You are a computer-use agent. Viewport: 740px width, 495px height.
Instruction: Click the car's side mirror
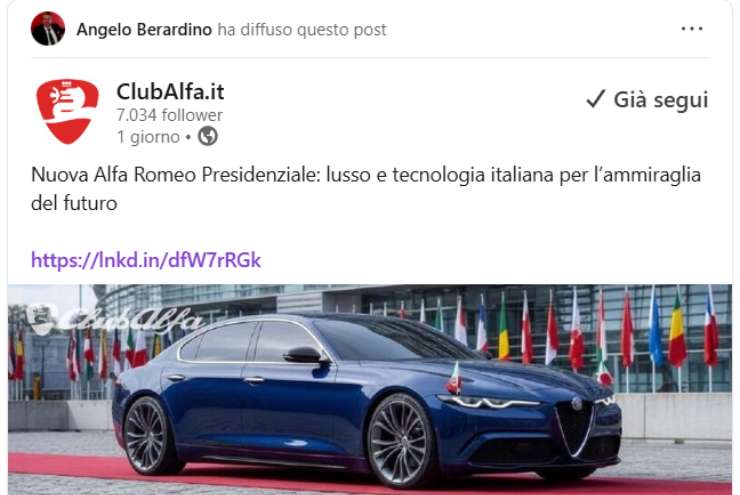(306, 355)
